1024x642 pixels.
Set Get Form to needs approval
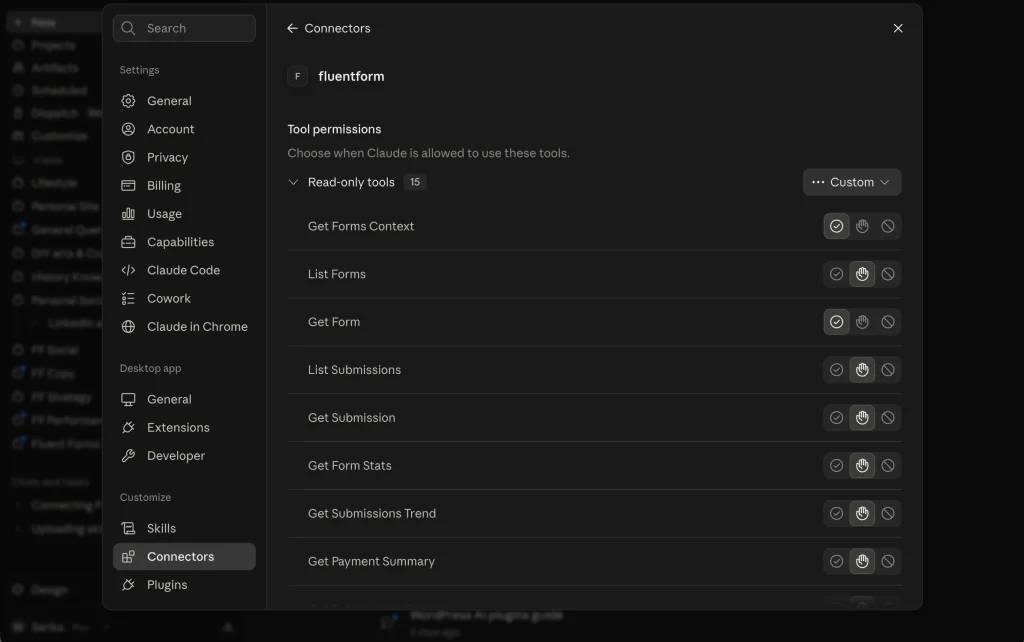coord(862,322)
